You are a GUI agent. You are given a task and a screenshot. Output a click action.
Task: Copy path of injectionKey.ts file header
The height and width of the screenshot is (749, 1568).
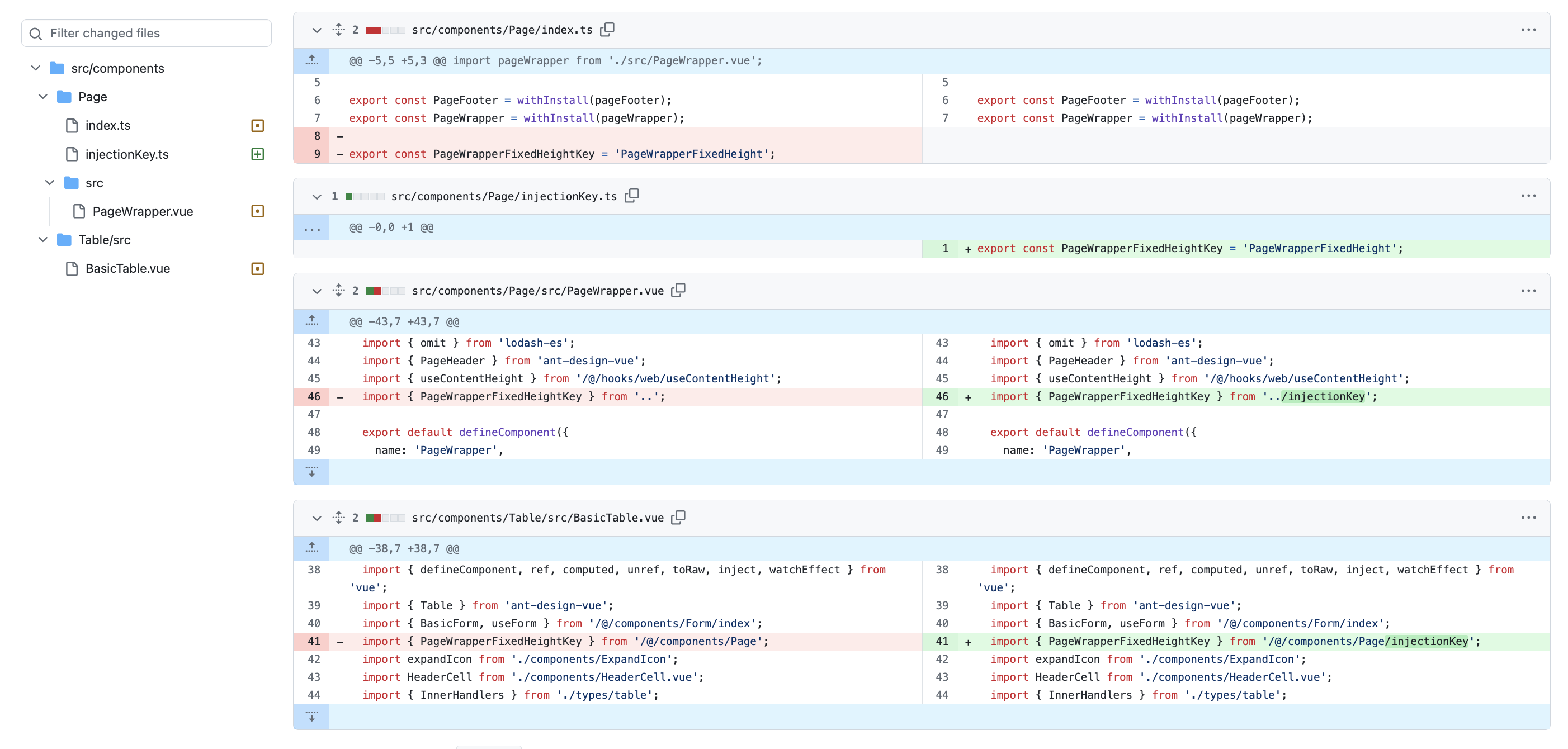pos(632,195)
